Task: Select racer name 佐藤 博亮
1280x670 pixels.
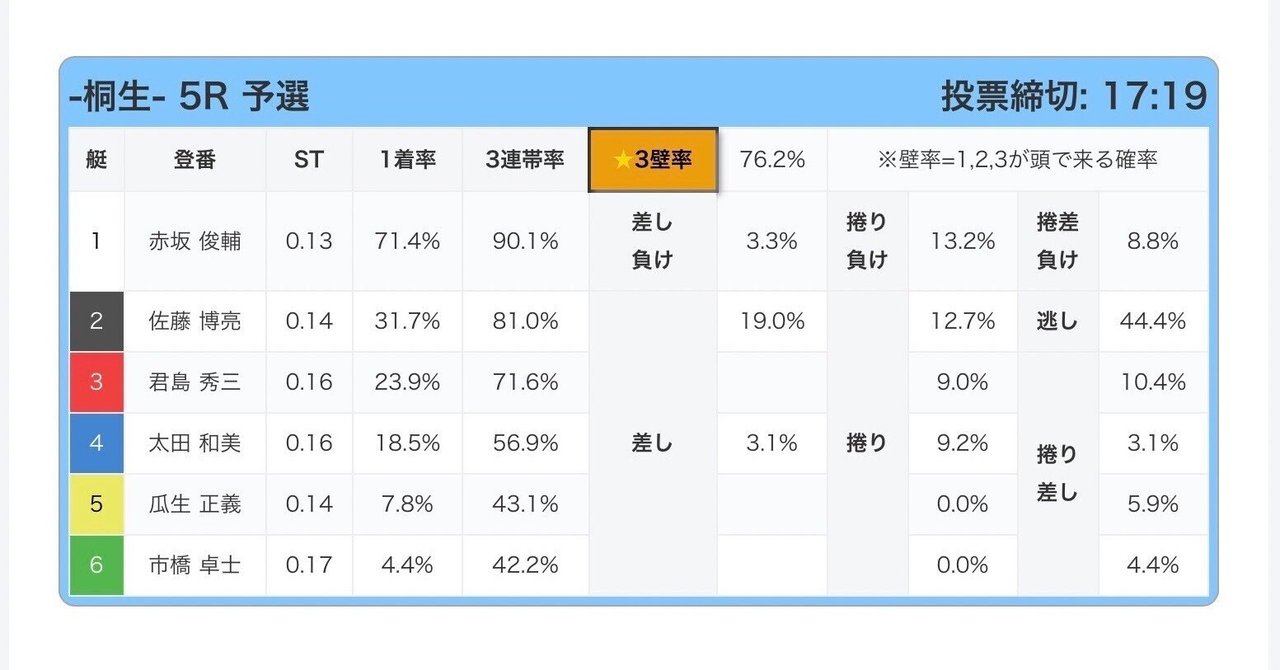Action: (195, 321)
